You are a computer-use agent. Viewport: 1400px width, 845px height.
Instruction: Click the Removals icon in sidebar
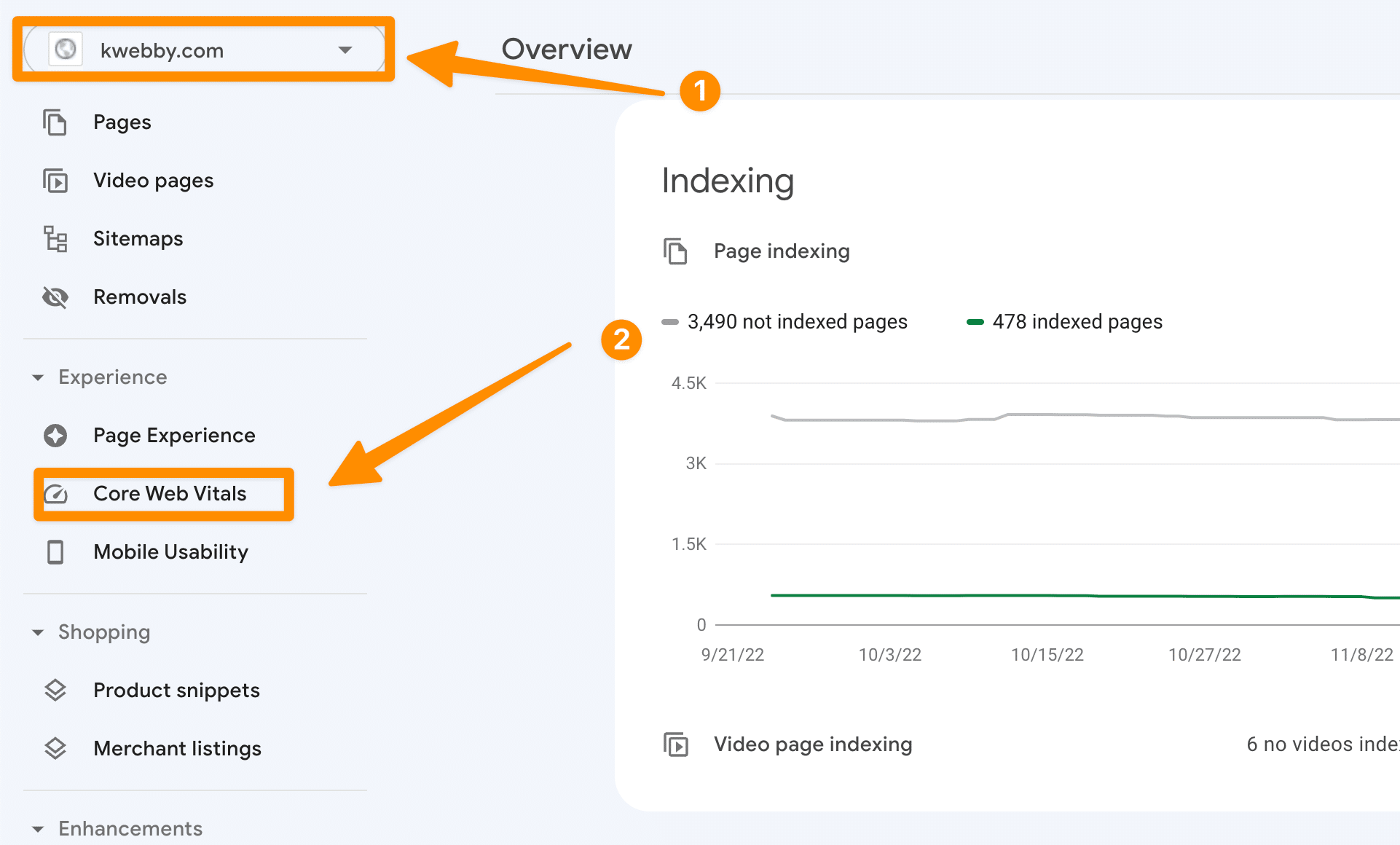click(57, 297)
